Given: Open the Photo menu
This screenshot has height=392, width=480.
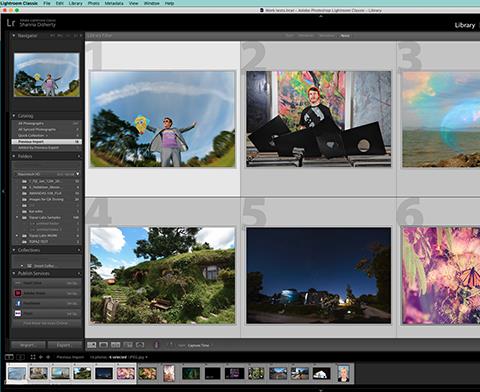Looking at the screenshot, I should [x=94, y=3].
